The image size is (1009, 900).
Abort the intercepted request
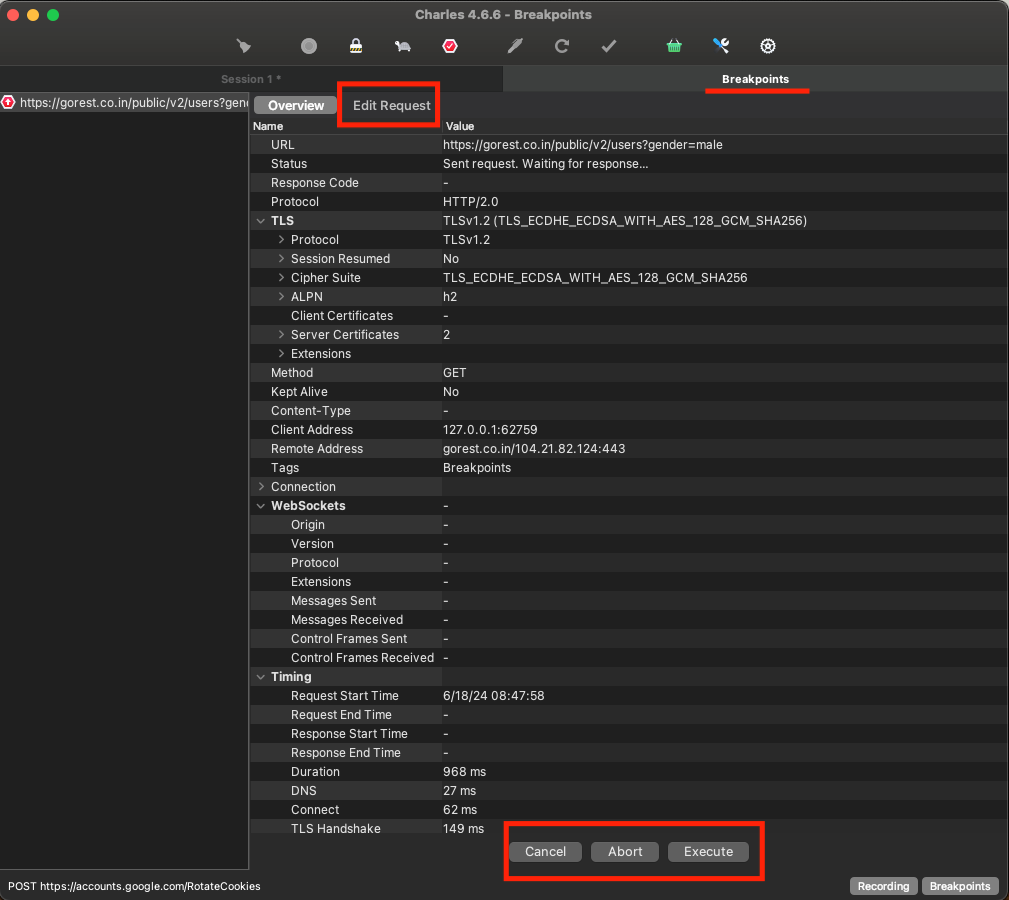coord(624,851)
